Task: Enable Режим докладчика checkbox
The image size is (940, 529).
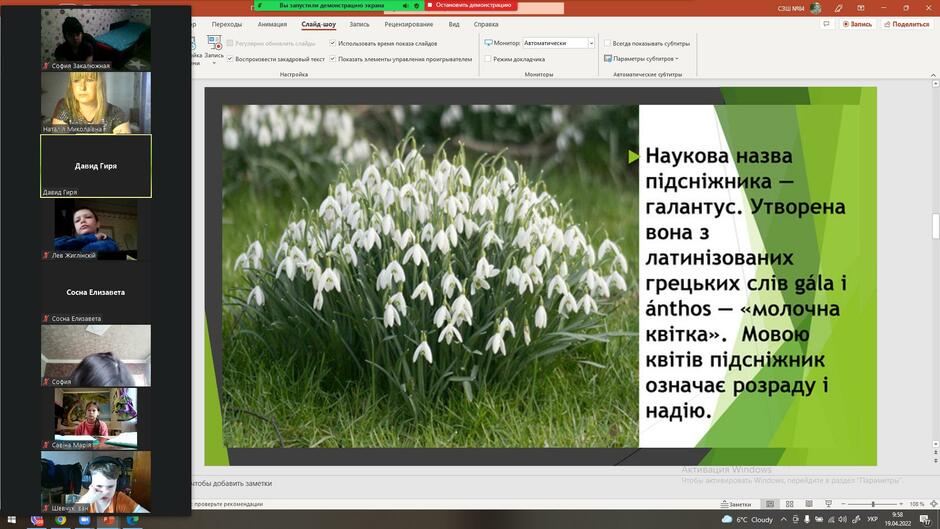Action: click(x=488, y=59)
